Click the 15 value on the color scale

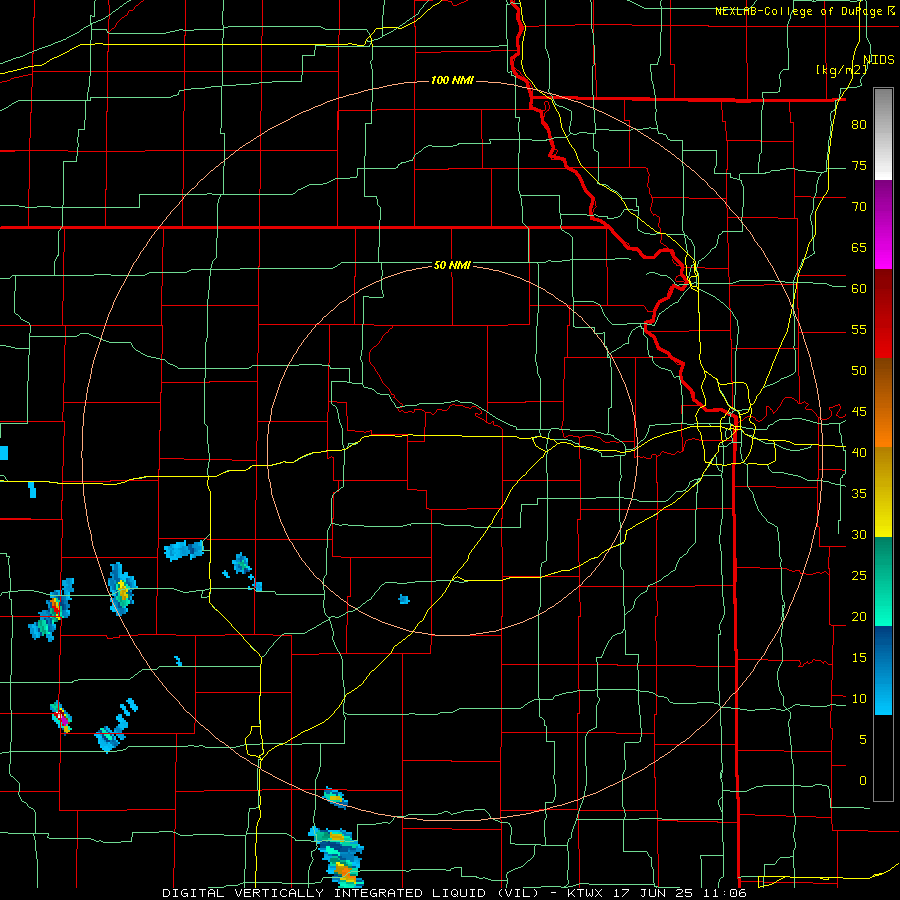coord(859,658)
